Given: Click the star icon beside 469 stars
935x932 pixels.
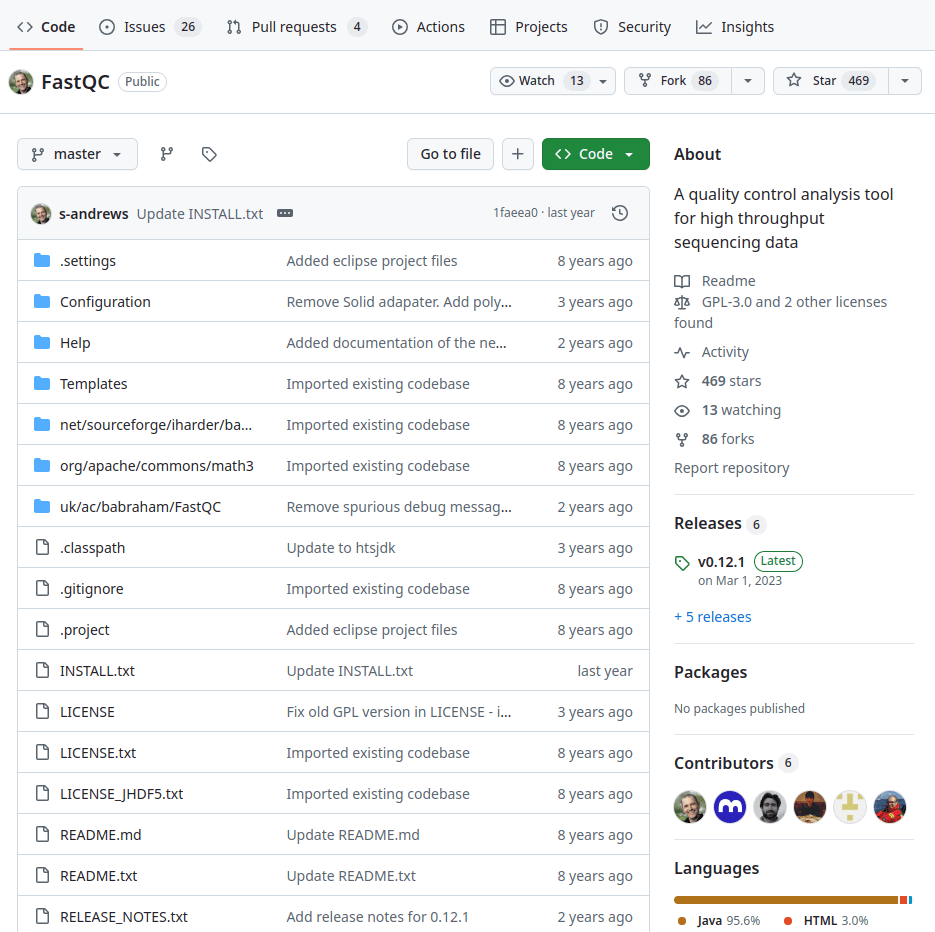Looking at the screenshot, I should coord(682,381).
